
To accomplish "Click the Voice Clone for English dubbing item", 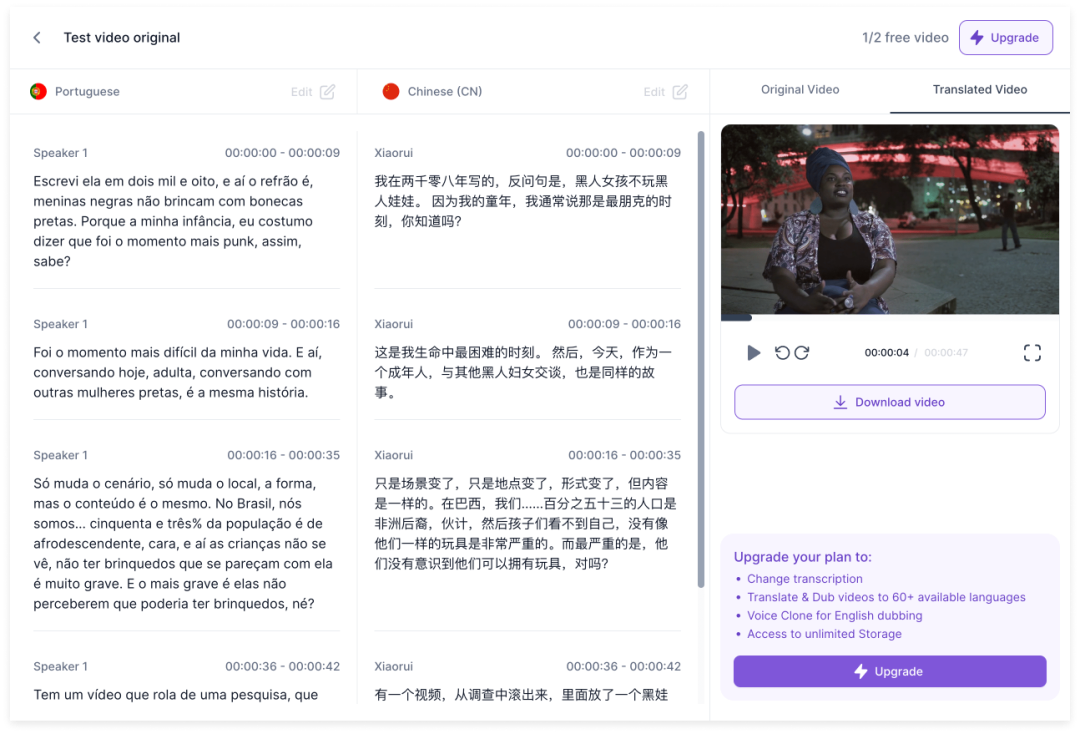I will (834, 616).
